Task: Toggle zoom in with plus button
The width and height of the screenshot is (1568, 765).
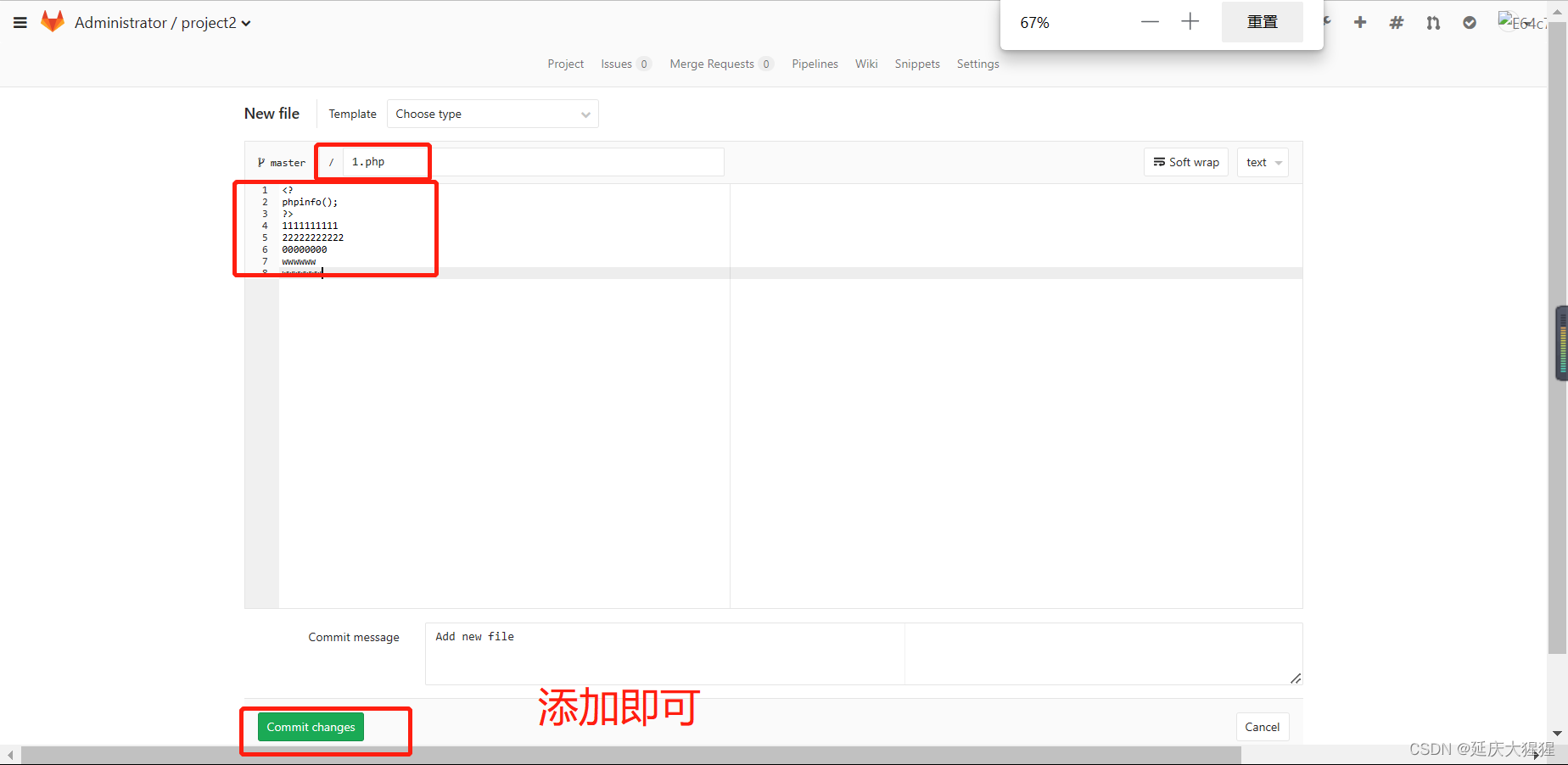Action: [1190, 22]
